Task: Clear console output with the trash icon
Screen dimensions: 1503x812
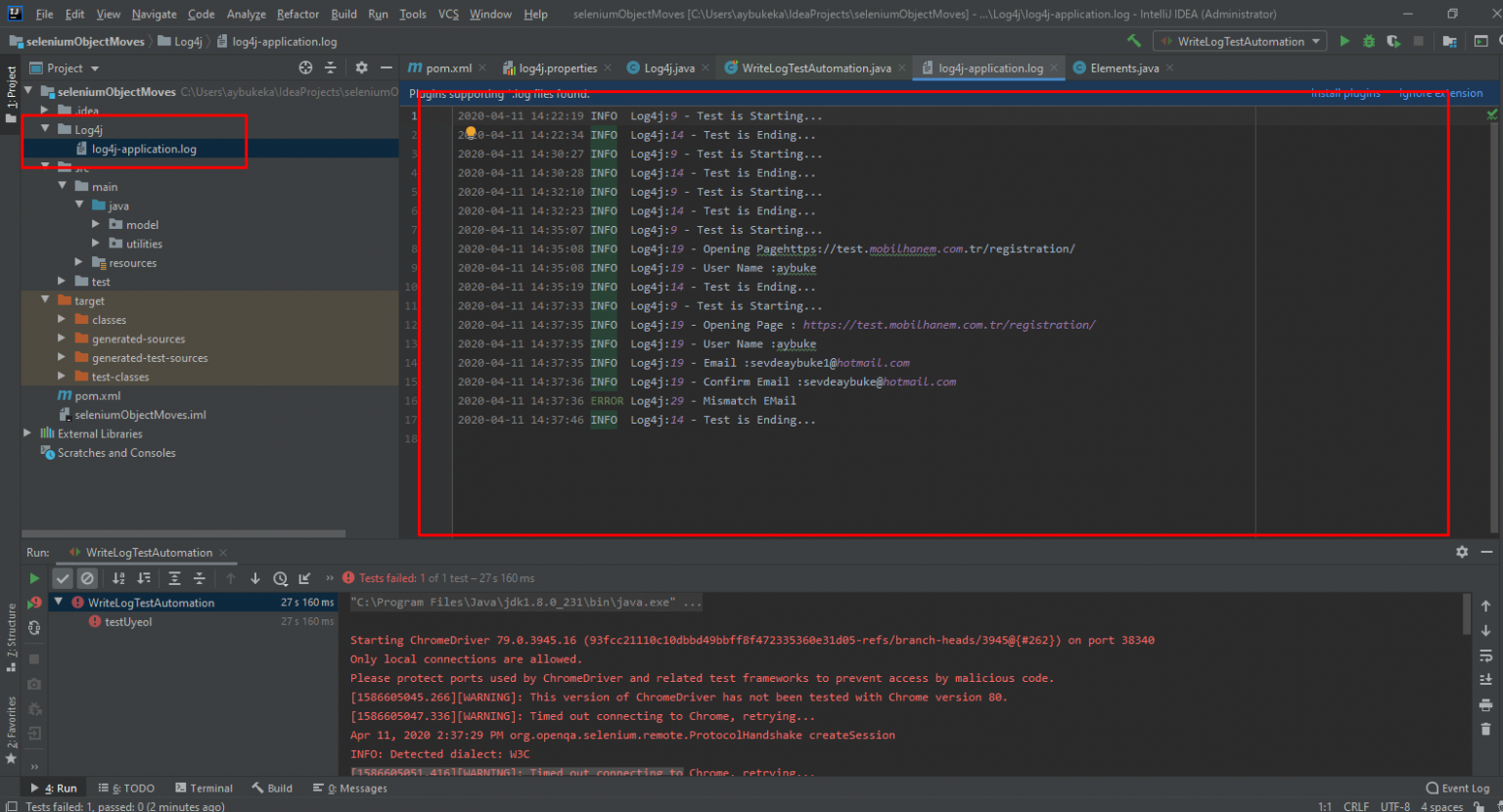Action: coord(1485,729)
